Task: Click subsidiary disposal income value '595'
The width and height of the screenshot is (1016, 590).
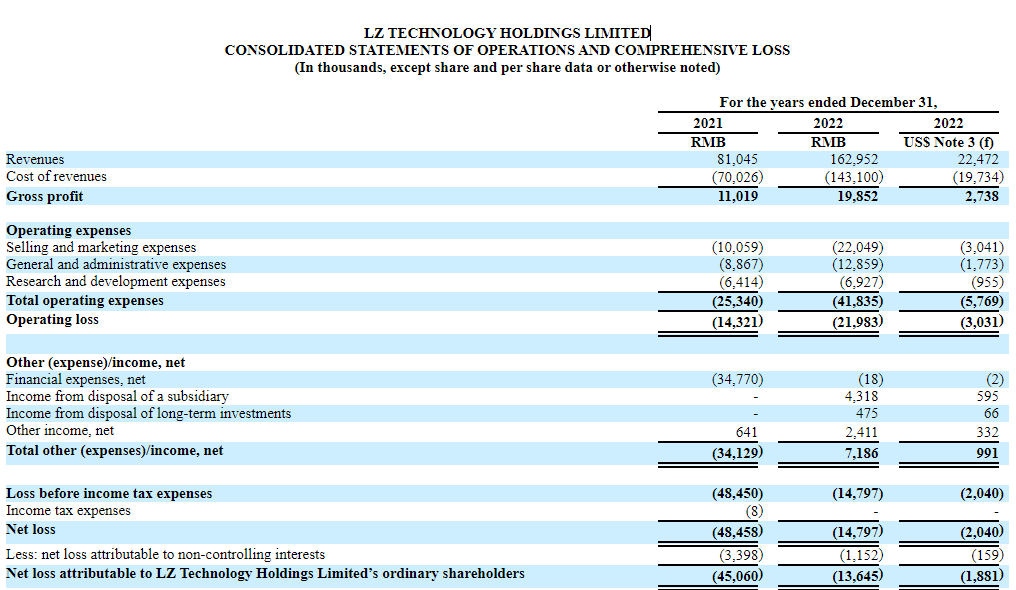Action: click(987, 396)
